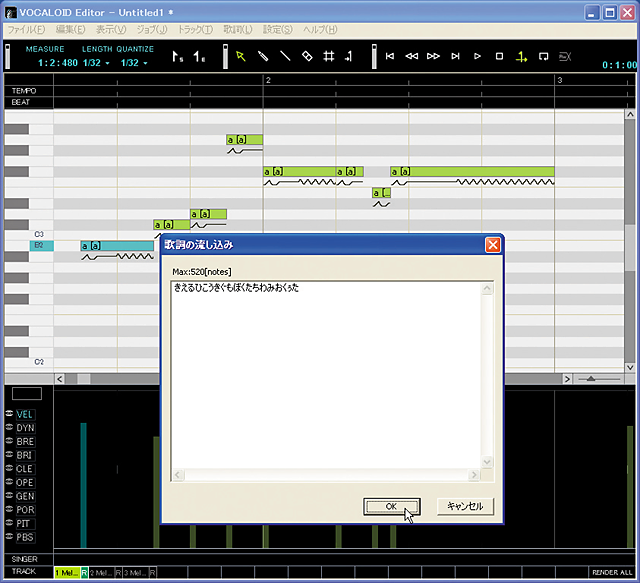This screenshot has height=583, width=640.
Task: Select the eraser tool
Action: click(x=307, y=56)
